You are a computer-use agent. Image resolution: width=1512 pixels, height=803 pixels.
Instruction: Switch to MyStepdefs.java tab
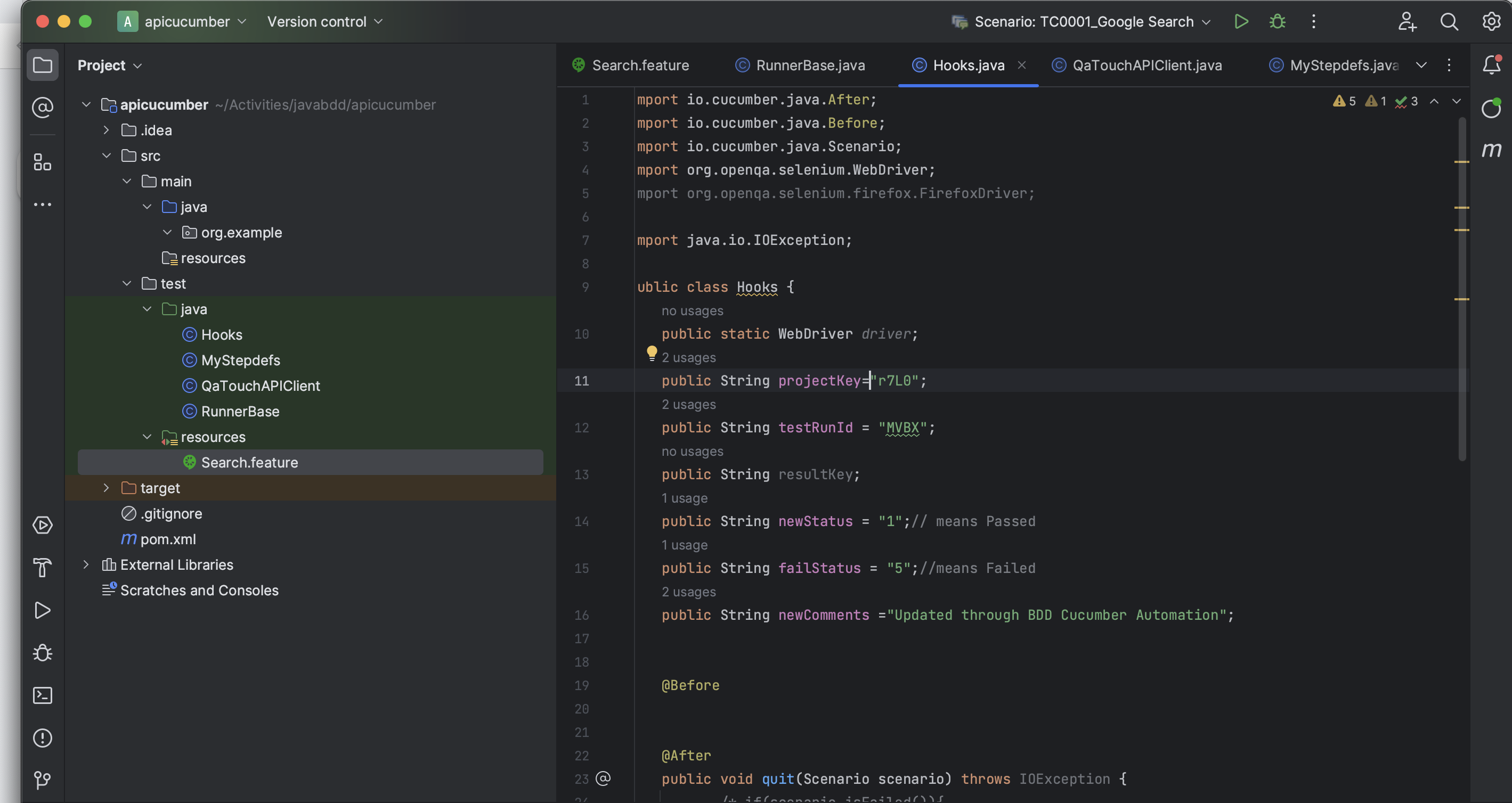point(1334,65)
